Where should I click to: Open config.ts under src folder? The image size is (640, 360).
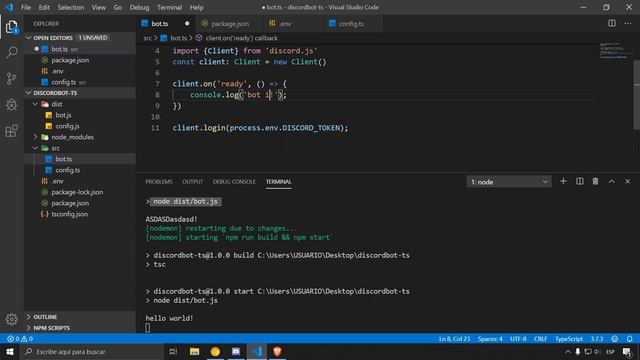coord(68,170)
